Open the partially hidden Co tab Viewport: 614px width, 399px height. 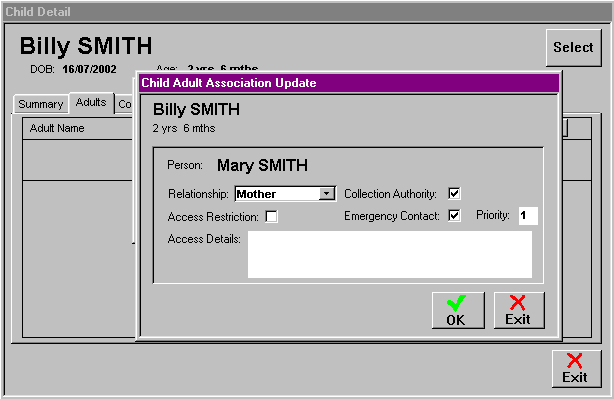click(x=125, y=104)
